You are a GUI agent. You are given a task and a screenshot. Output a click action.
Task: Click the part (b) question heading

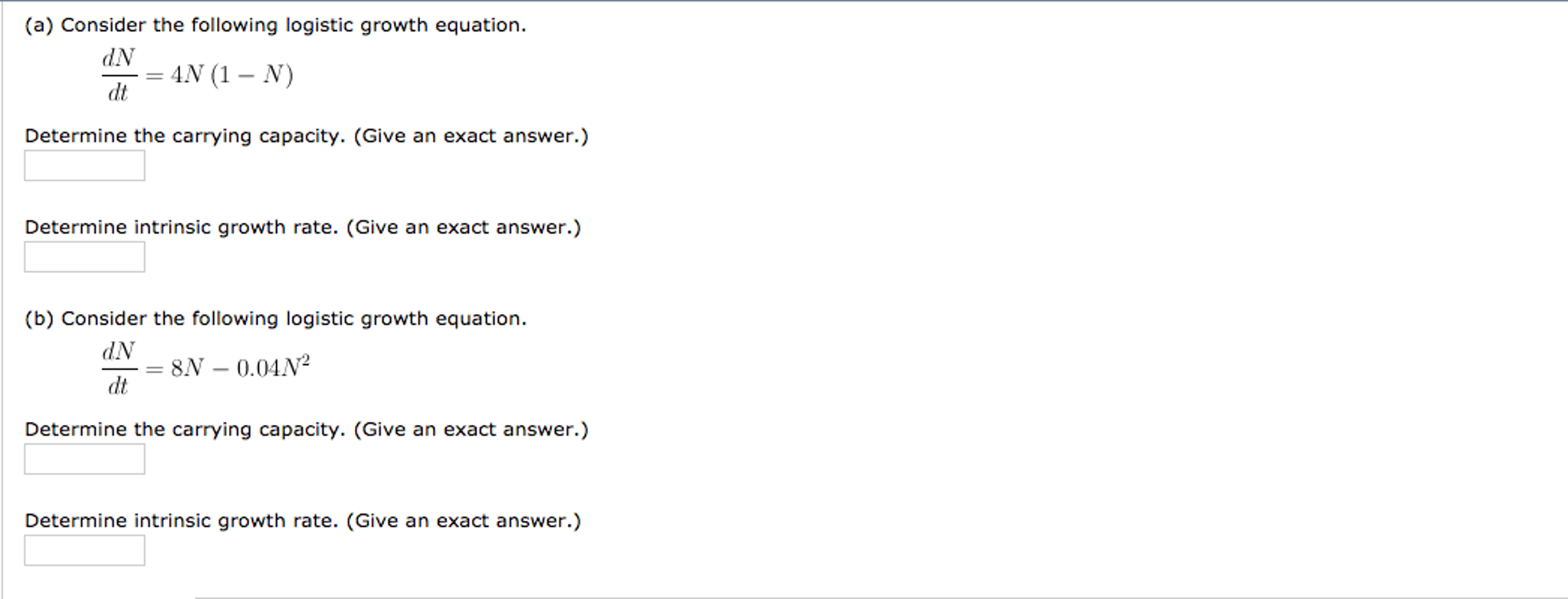pyautogui.click(x=276, y=318)
